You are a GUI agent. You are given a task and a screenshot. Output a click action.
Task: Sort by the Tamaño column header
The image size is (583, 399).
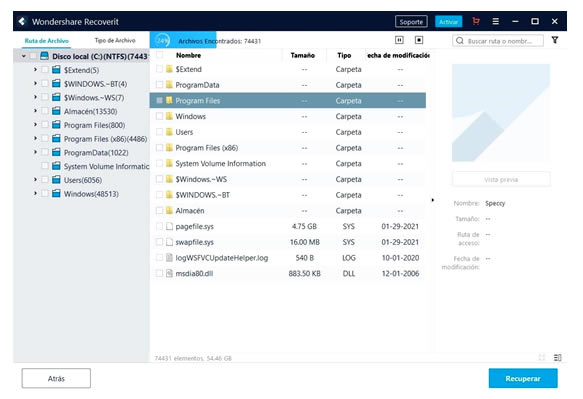tap(303, 55)
